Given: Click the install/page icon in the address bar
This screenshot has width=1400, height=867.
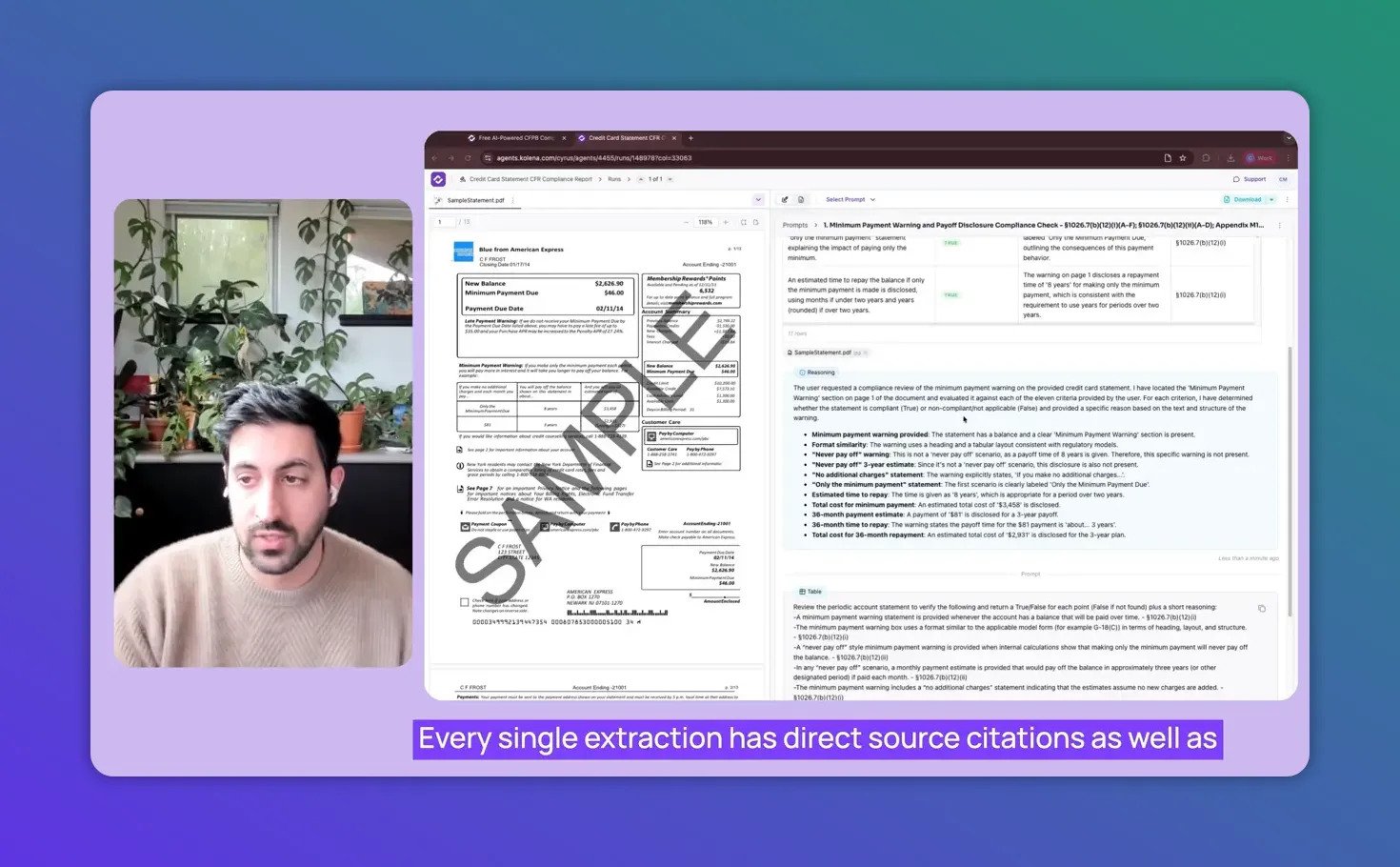Looking at the screenshot, I should pos(1168,158).
